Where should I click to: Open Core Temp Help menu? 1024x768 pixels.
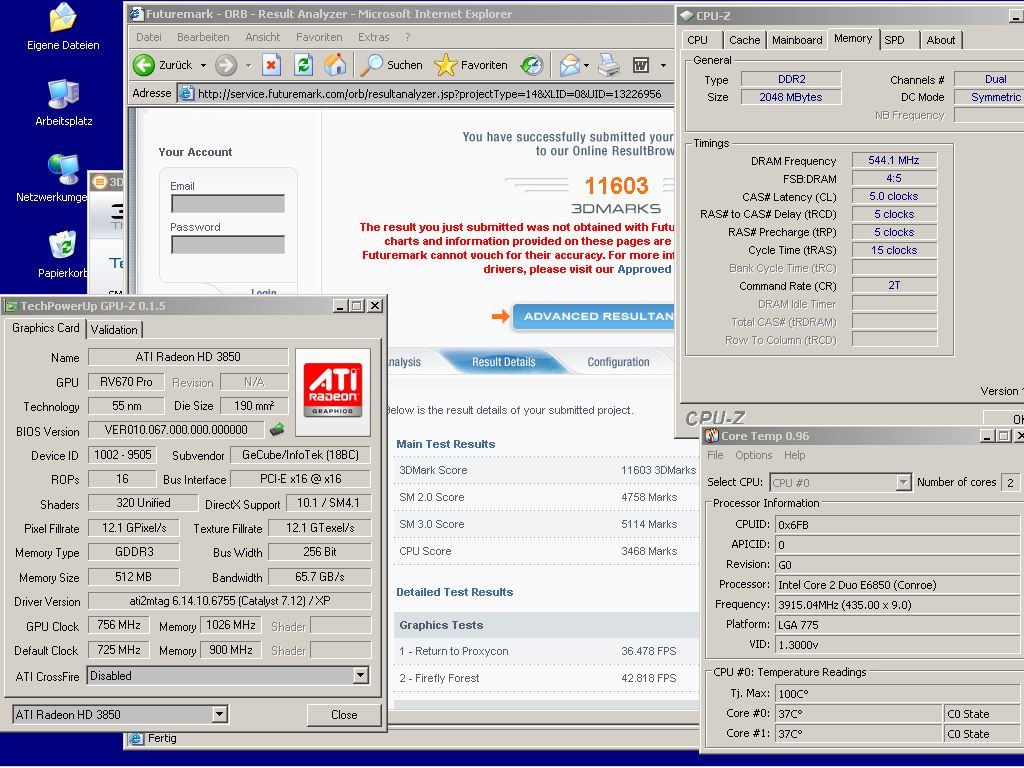795,455
